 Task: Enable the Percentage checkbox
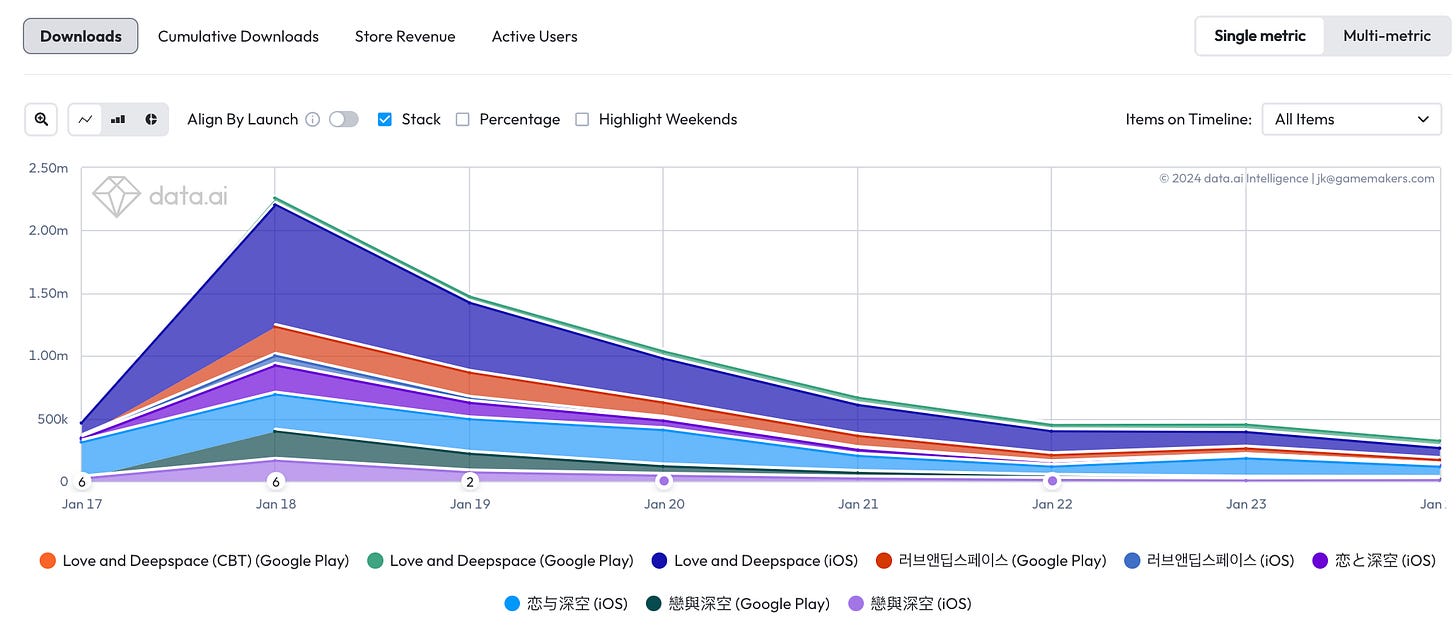click(462, 119)
